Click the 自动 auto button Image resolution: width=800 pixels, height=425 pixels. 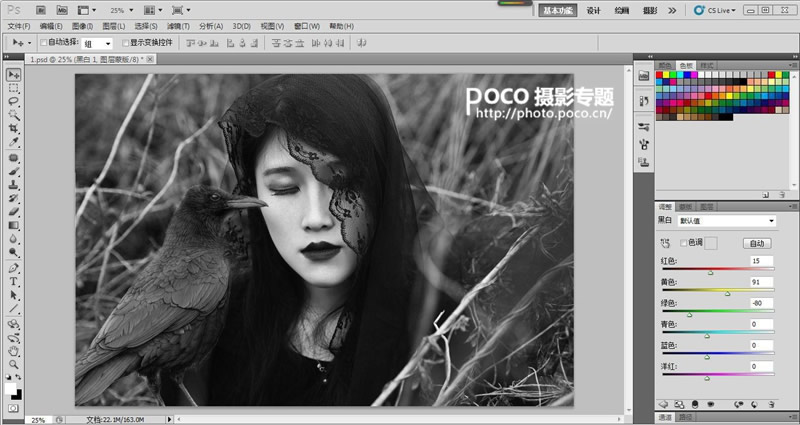[x=757, y=243]
